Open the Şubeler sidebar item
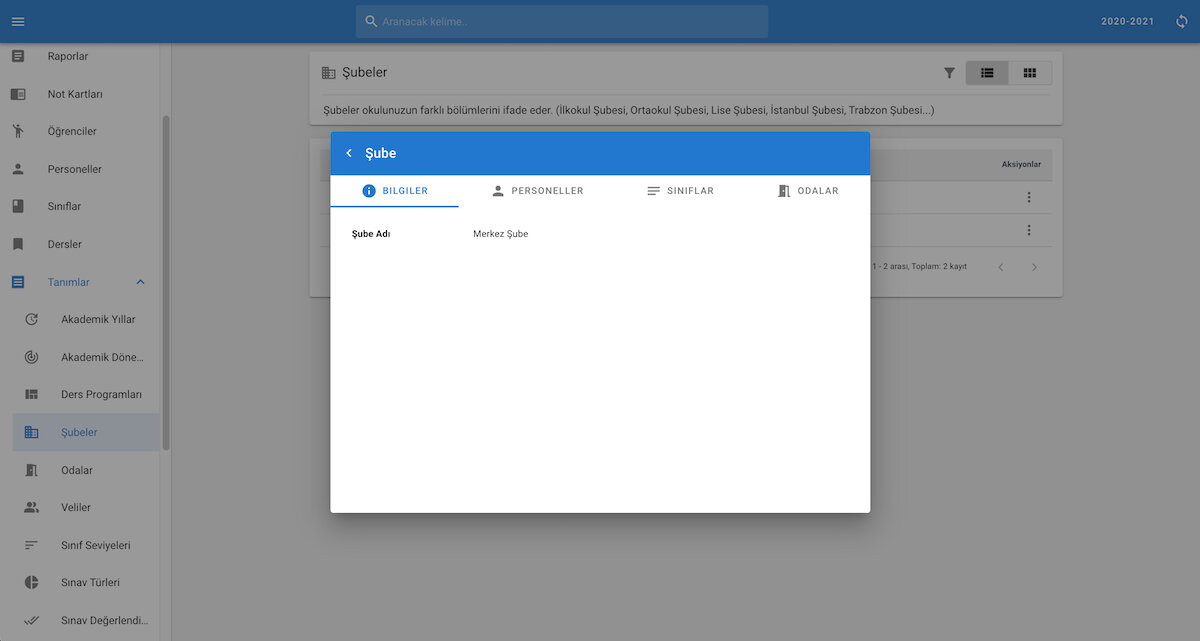The image size is (1200, 641). tap(86, 432)
